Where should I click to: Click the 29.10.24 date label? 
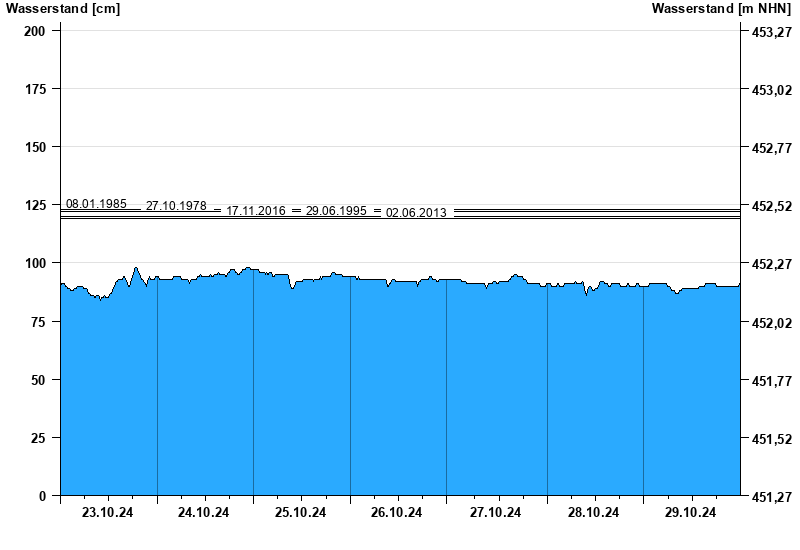pos(690,513)
